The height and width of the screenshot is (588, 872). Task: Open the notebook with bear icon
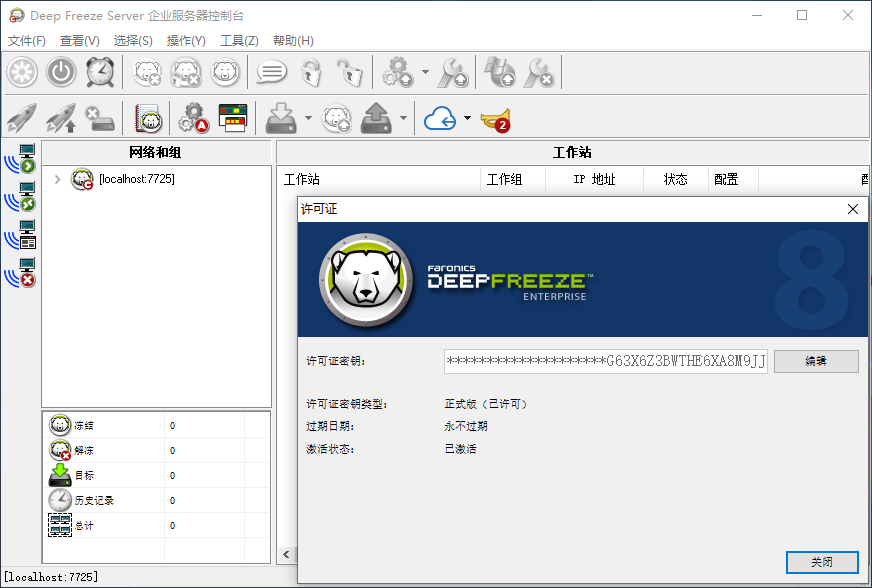tap(148, 118)
